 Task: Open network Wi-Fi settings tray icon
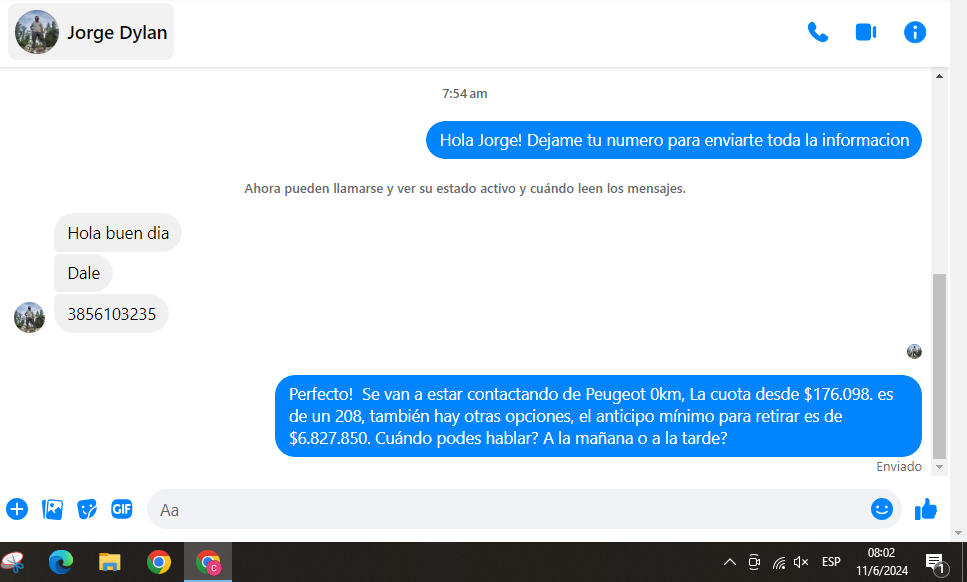[x=779, y=562]
